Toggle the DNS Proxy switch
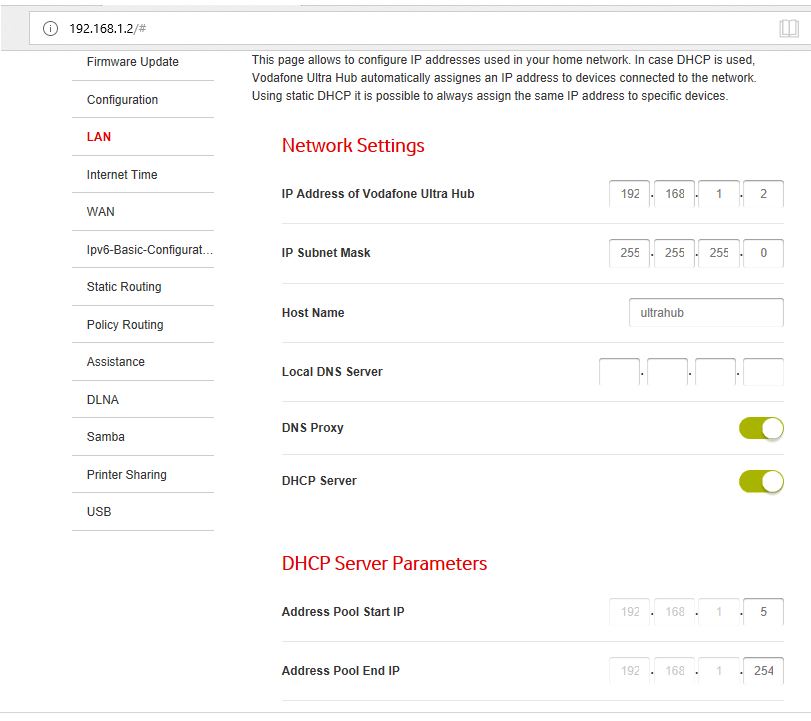811x721 pixels. click(761, 428)
